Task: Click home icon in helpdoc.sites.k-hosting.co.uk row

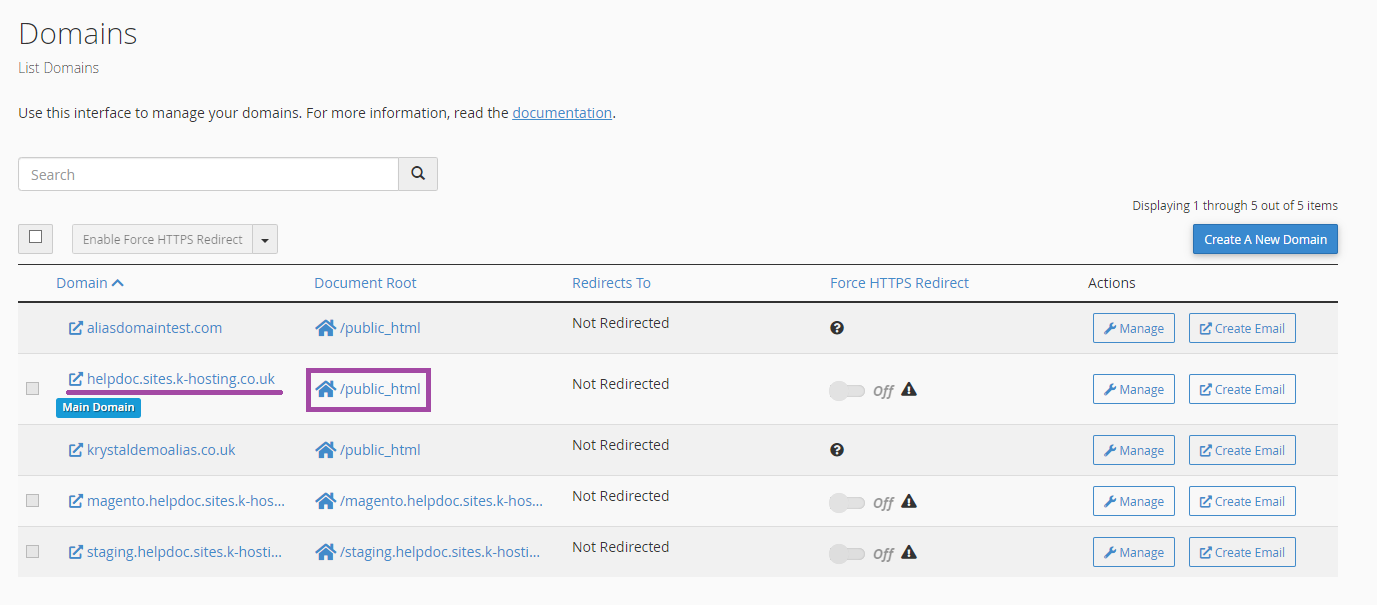Action: 325,389
